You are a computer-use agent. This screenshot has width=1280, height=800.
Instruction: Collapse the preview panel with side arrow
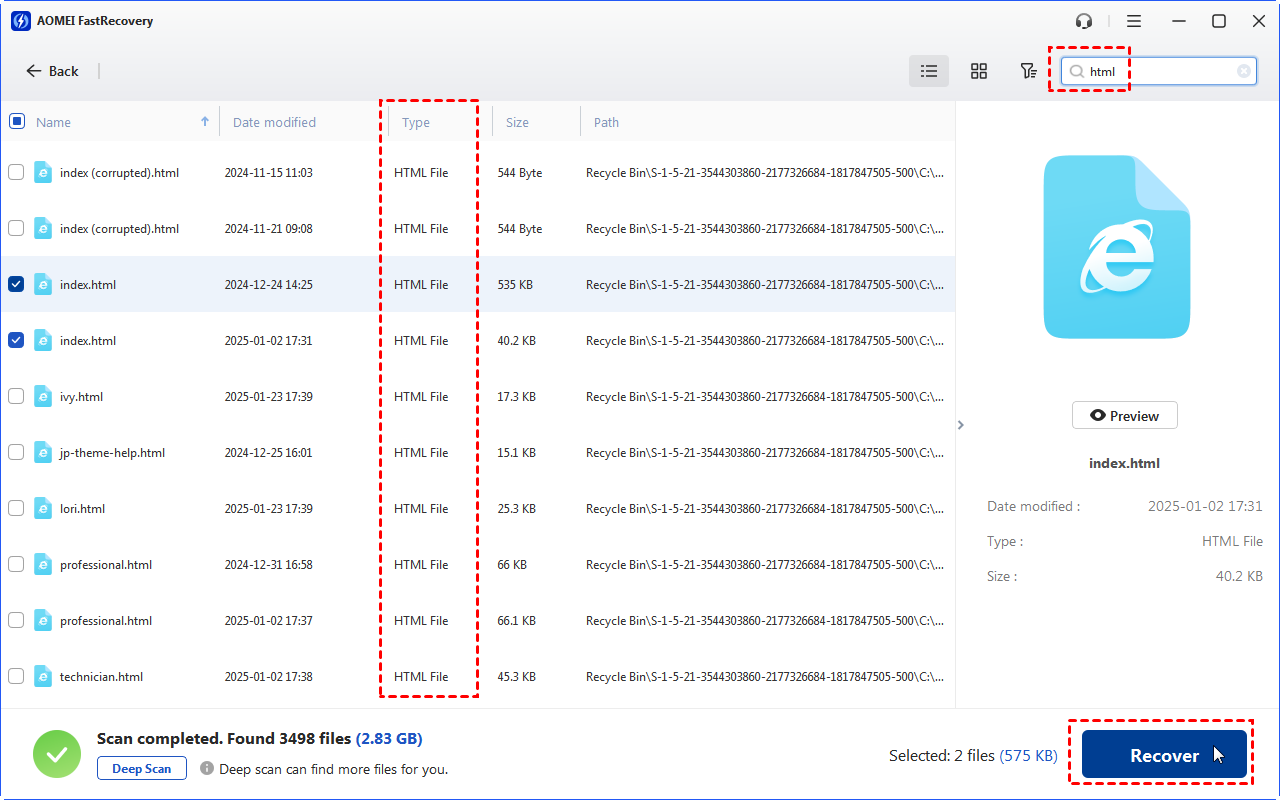(961, 425)
